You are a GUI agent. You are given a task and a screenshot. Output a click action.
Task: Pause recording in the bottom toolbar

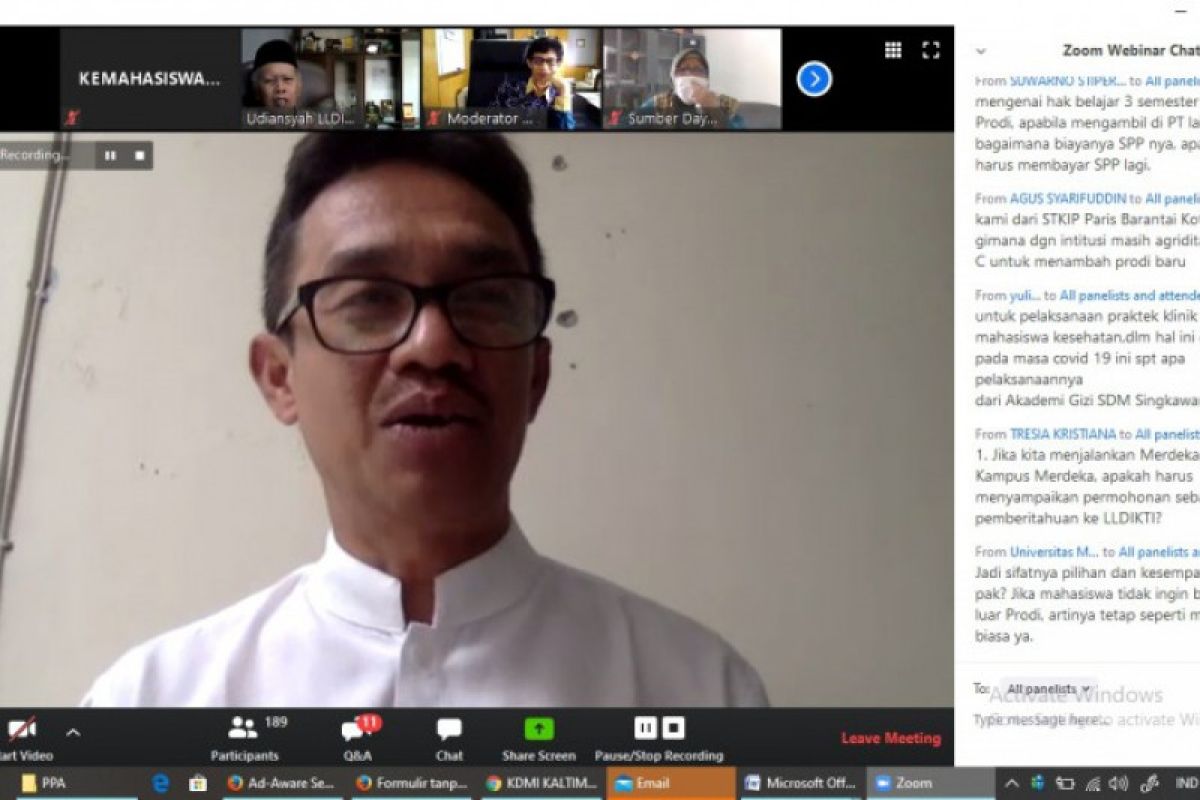(645, 728)
